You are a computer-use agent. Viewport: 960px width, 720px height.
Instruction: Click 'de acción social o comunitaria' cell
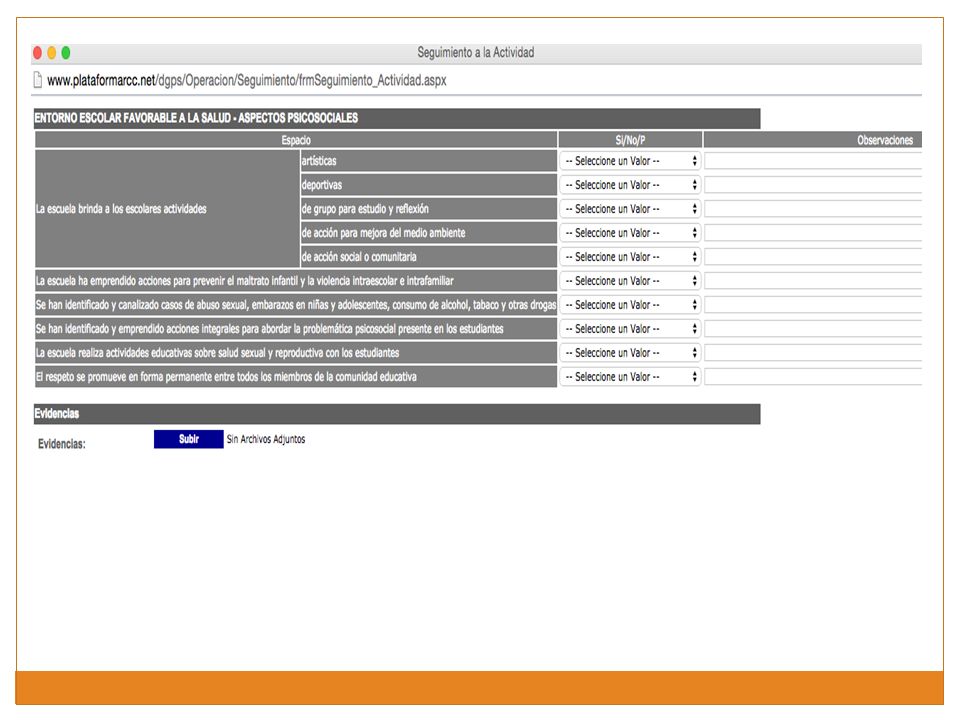tap(429, 257)
